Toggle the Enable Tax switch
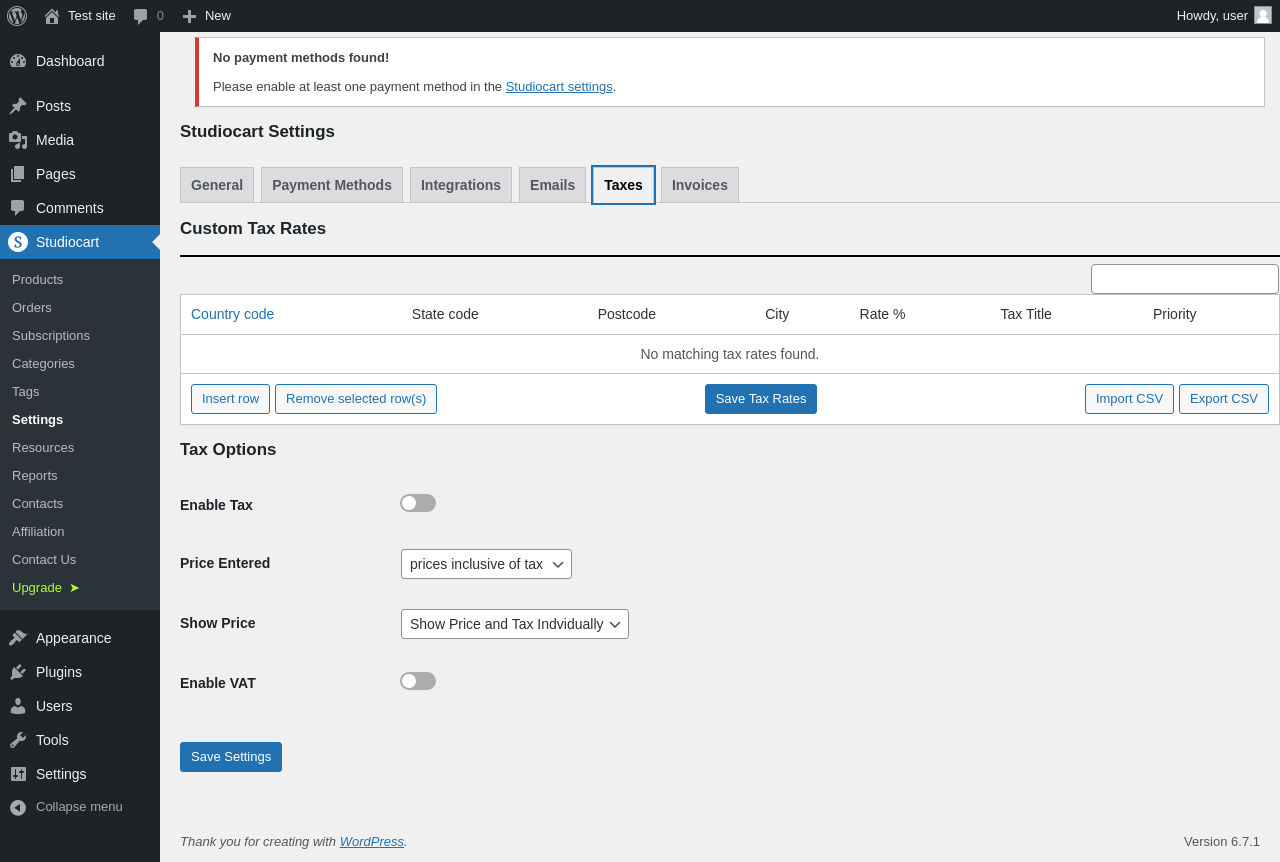The height and width of the screenshot is (862, 1280). 418,503
